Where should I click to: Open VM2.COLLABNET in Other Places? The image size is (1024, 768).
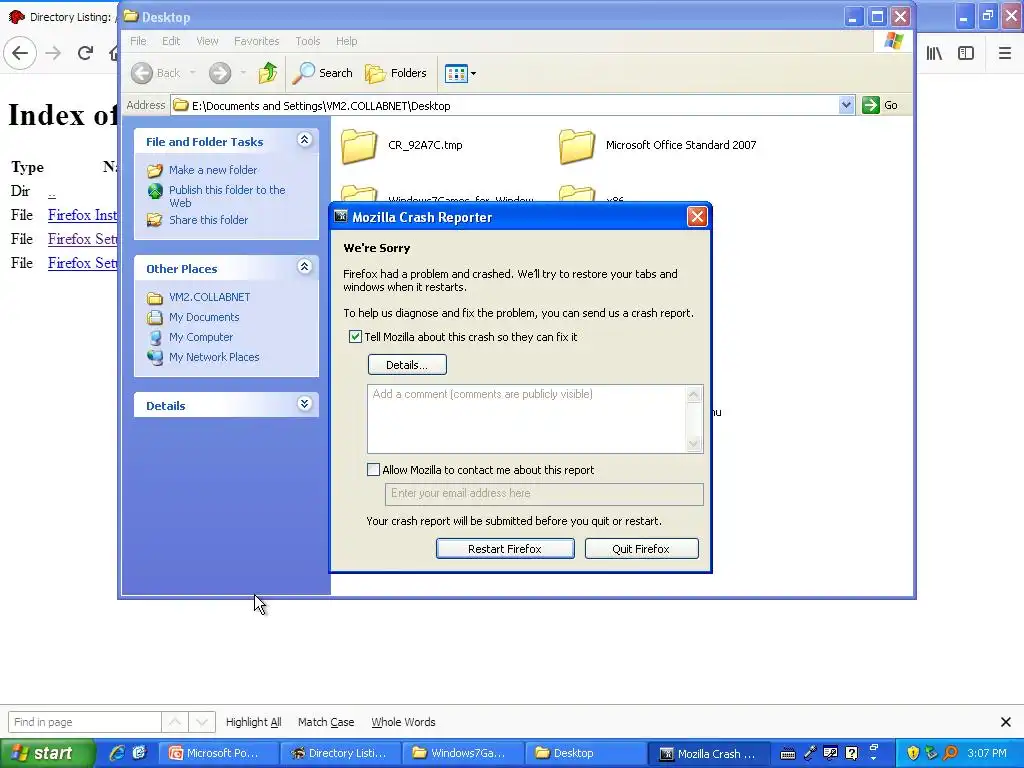210,297
